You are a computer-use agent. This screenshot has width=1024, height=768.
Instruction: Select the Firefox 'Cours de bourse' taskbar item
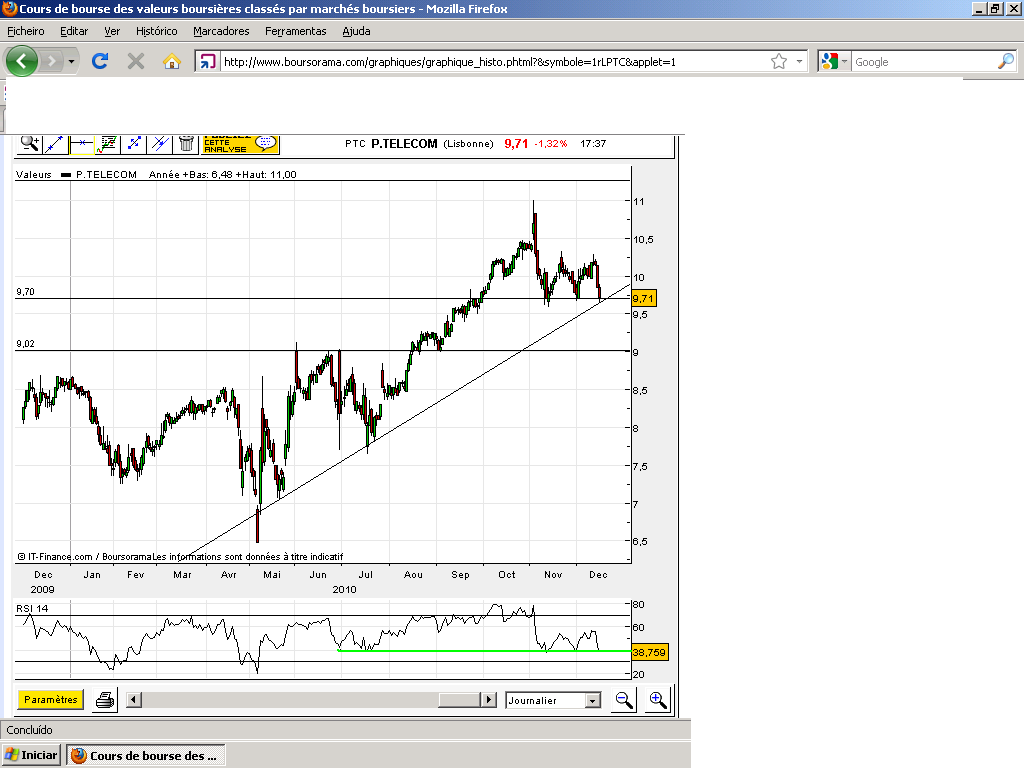pyautogui.click(x=146, y=756)
